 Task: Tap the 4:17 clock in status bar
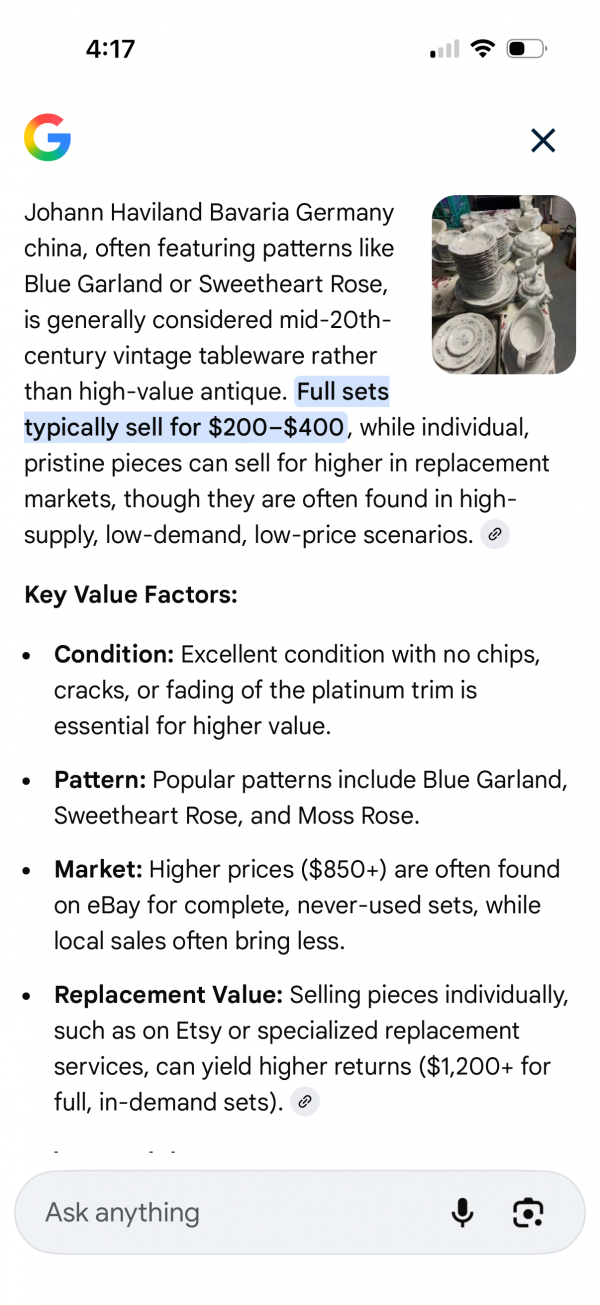coord(110,49)
